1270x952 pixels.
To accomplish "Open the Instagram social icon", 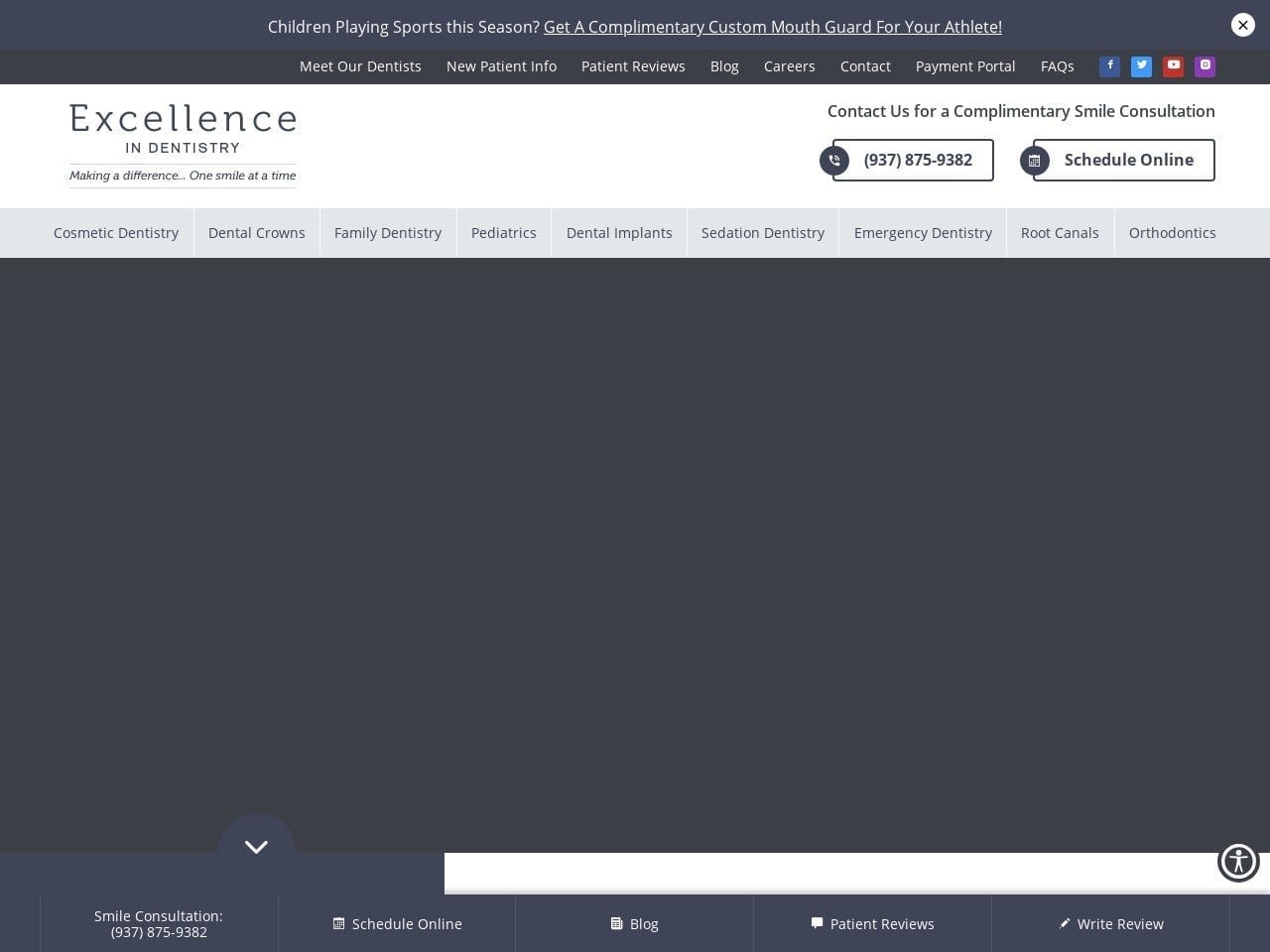I will 1205,66.
